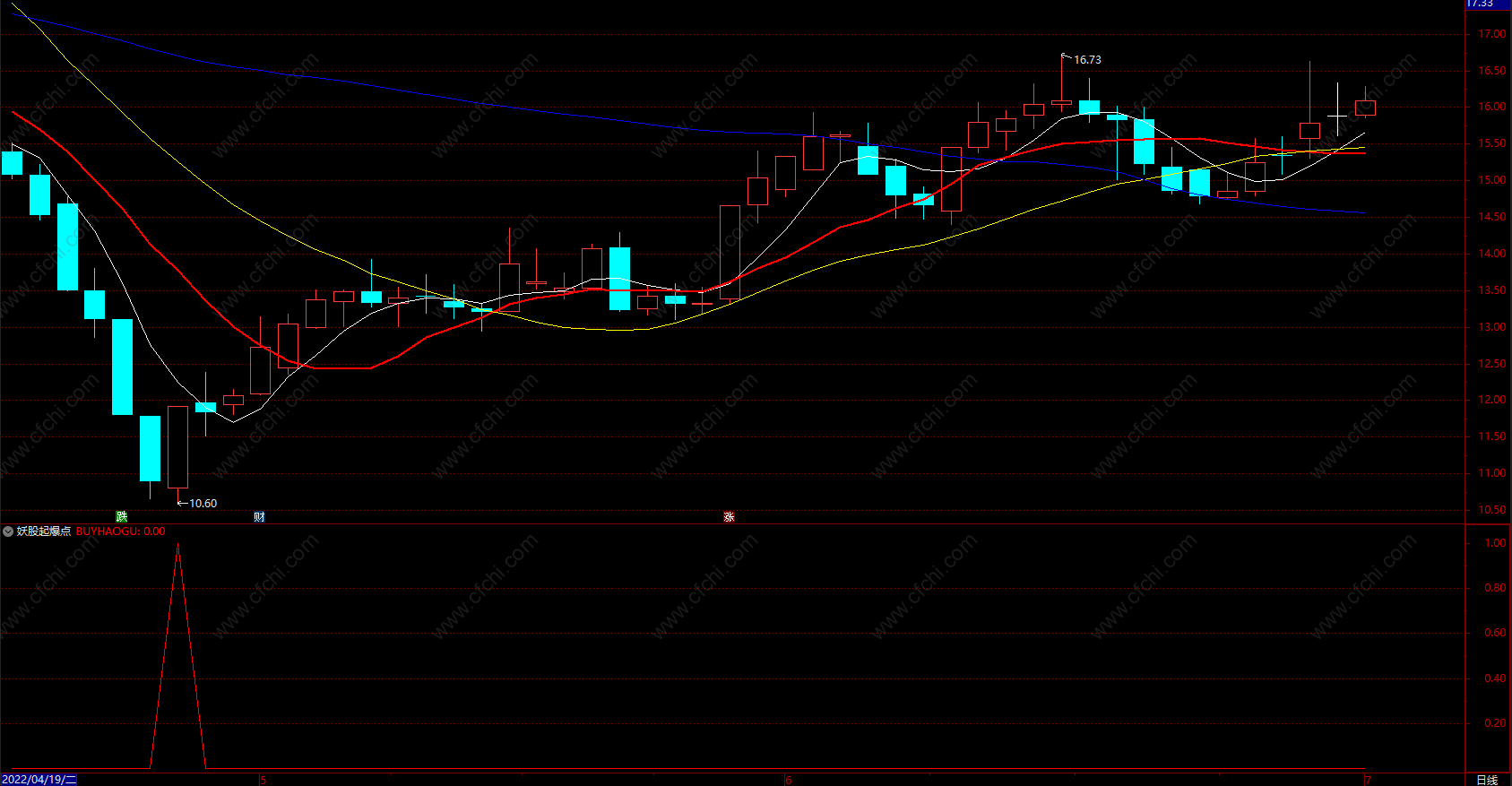Click the 2022/04/19 date label

pos(39,780)
